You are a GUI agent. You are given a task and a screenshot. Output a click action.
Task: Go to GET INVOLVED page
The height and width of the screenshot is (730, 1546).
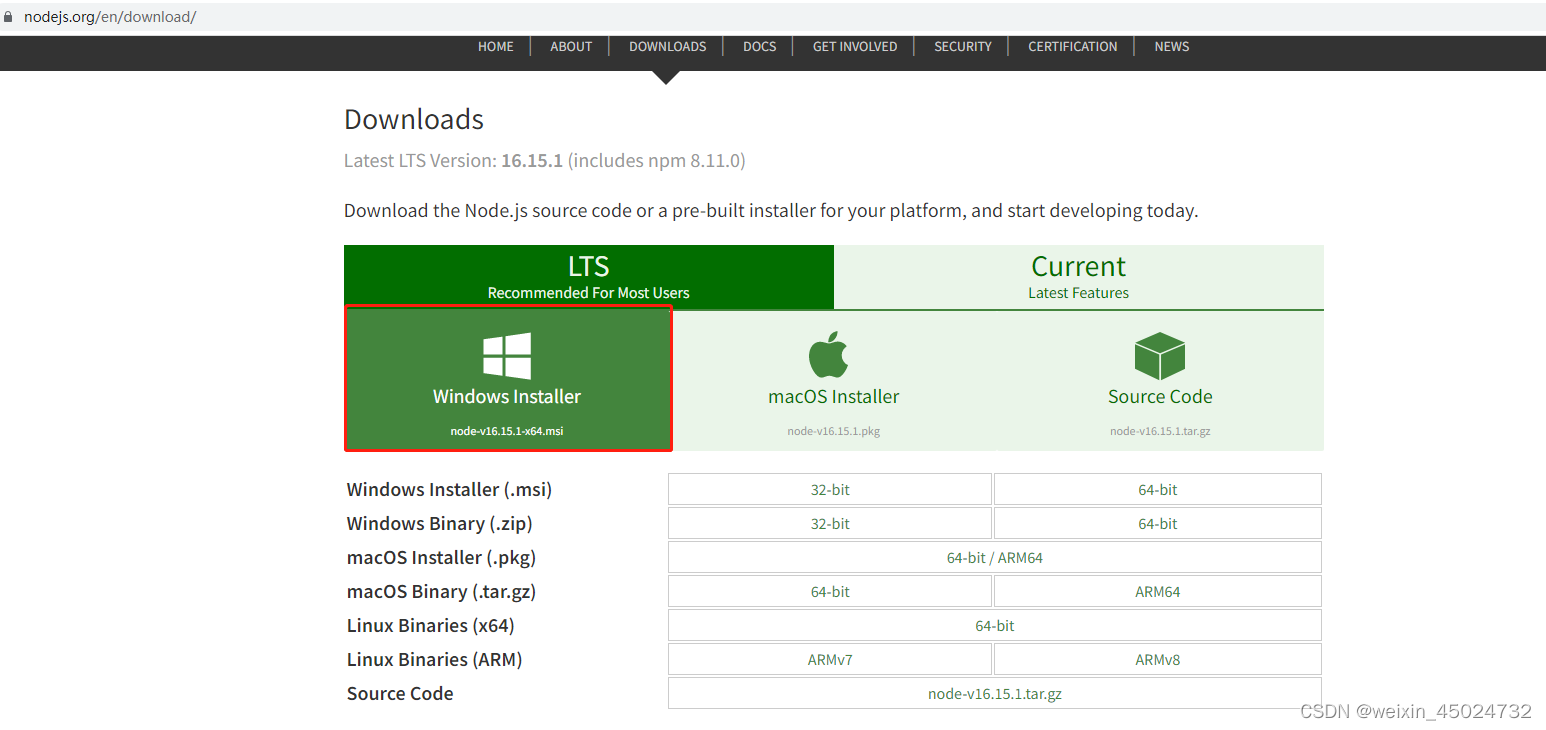point(855,46)
